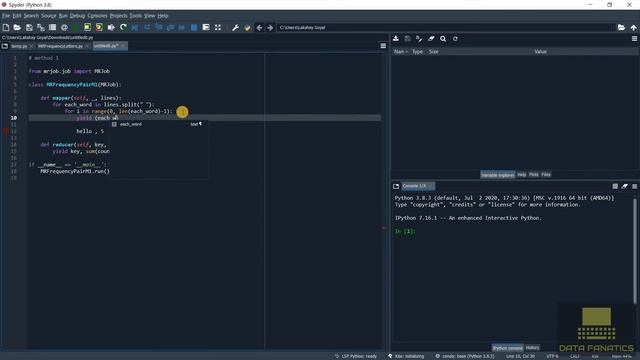Interrupt the kernel with the console stop icon
The width and height of the screenshot is (640, 360).
(615, 186)
